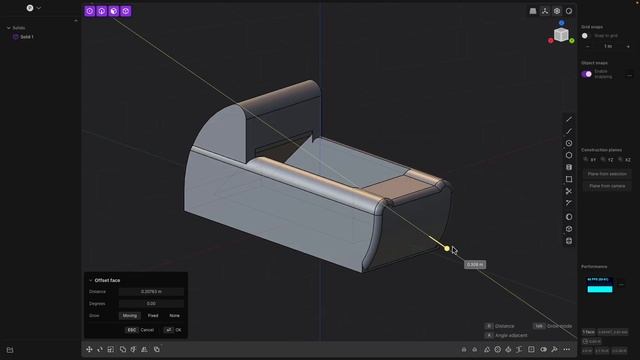
Task: Click the square panel icon in bottom-right toolbar
Action: [531, 349]
